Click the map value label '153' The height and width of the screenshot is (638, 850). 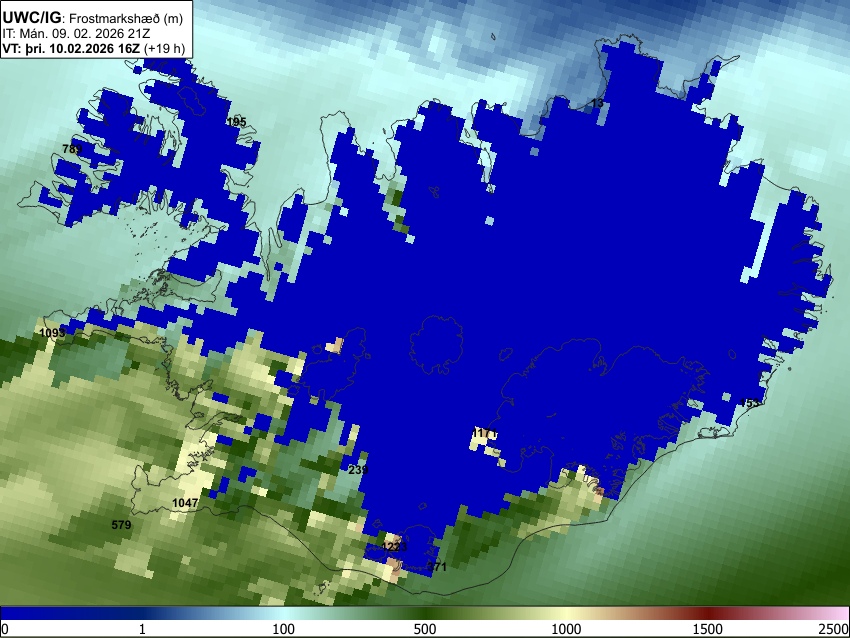(749, 403)
